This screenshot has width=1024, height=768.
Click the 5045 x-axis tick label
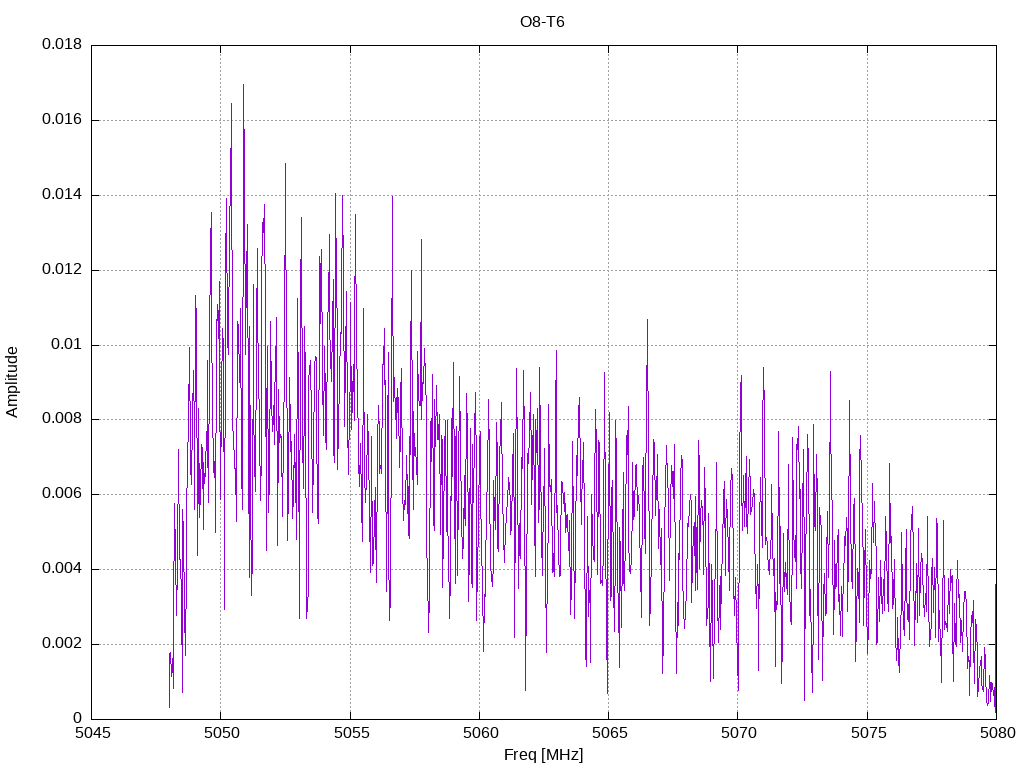[x=92, y=733]
